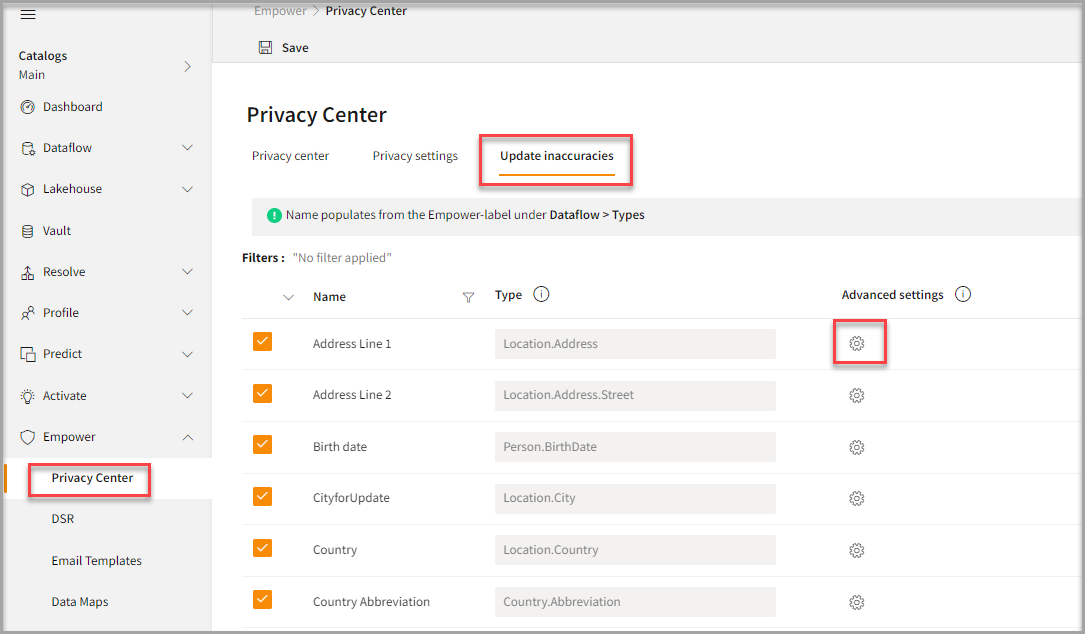Click the Location.Address type field
This screenshot has width=1085, height=634.
pos(635,344)
